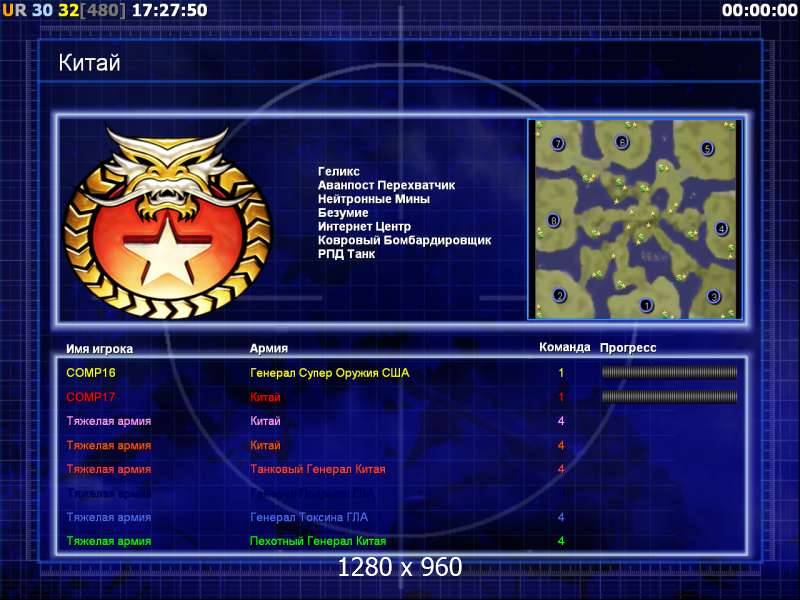Click Танковый Генерал Китая army cell

point(318,469)
